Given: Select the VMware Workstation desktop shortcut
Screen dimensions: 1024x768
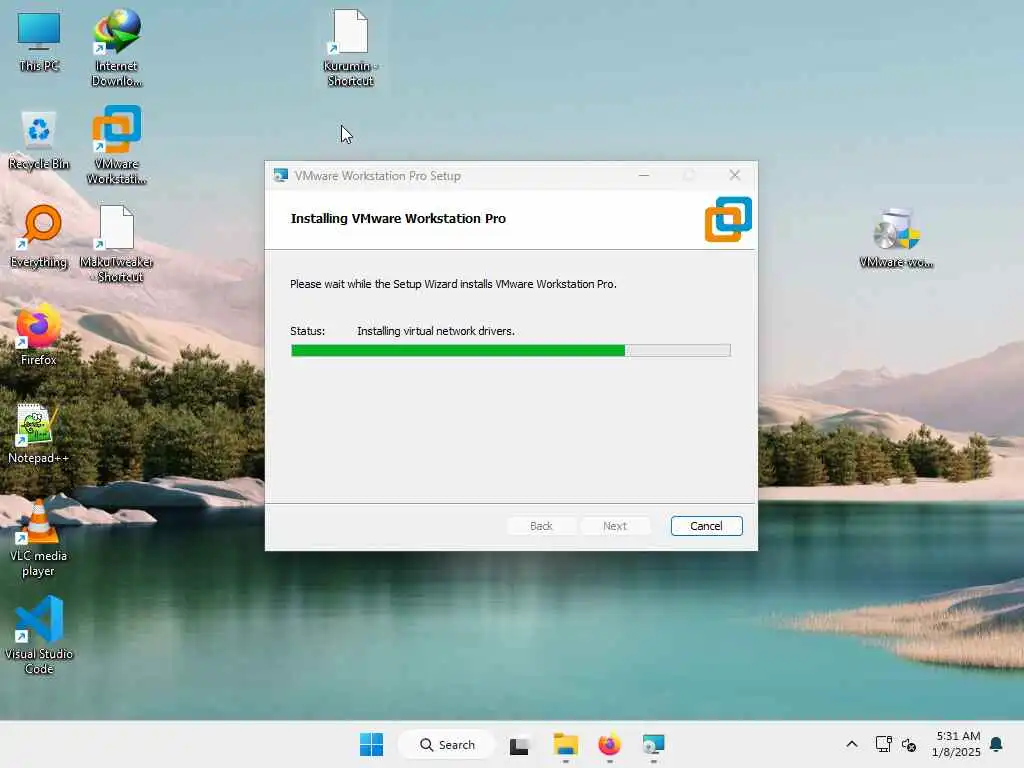Looking at the screenshot, I should 117,145.
